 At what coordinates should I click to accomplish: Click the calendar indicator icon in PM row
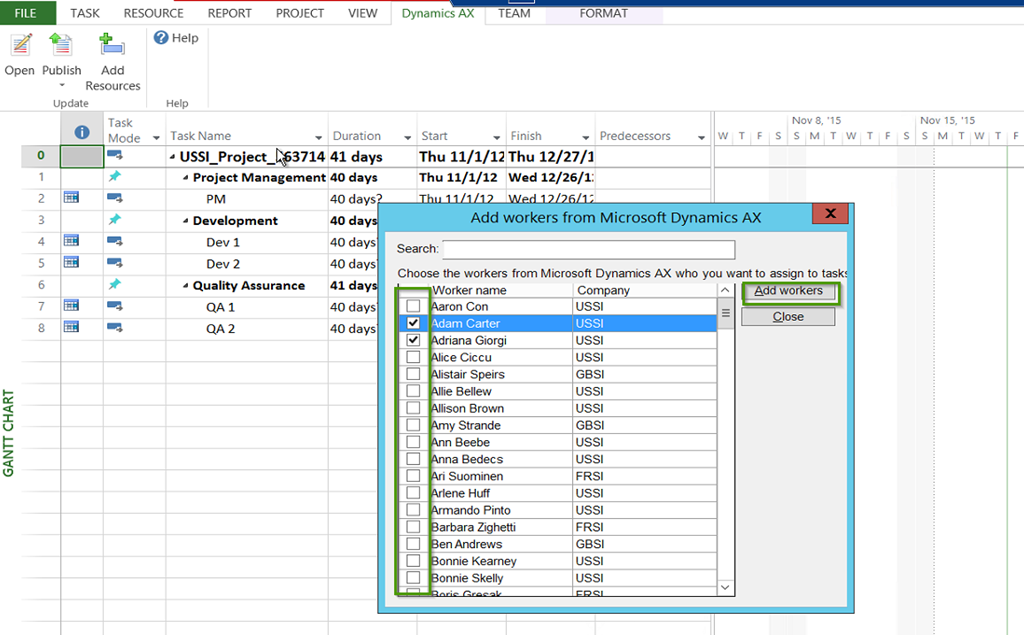(x=71, y=199)
